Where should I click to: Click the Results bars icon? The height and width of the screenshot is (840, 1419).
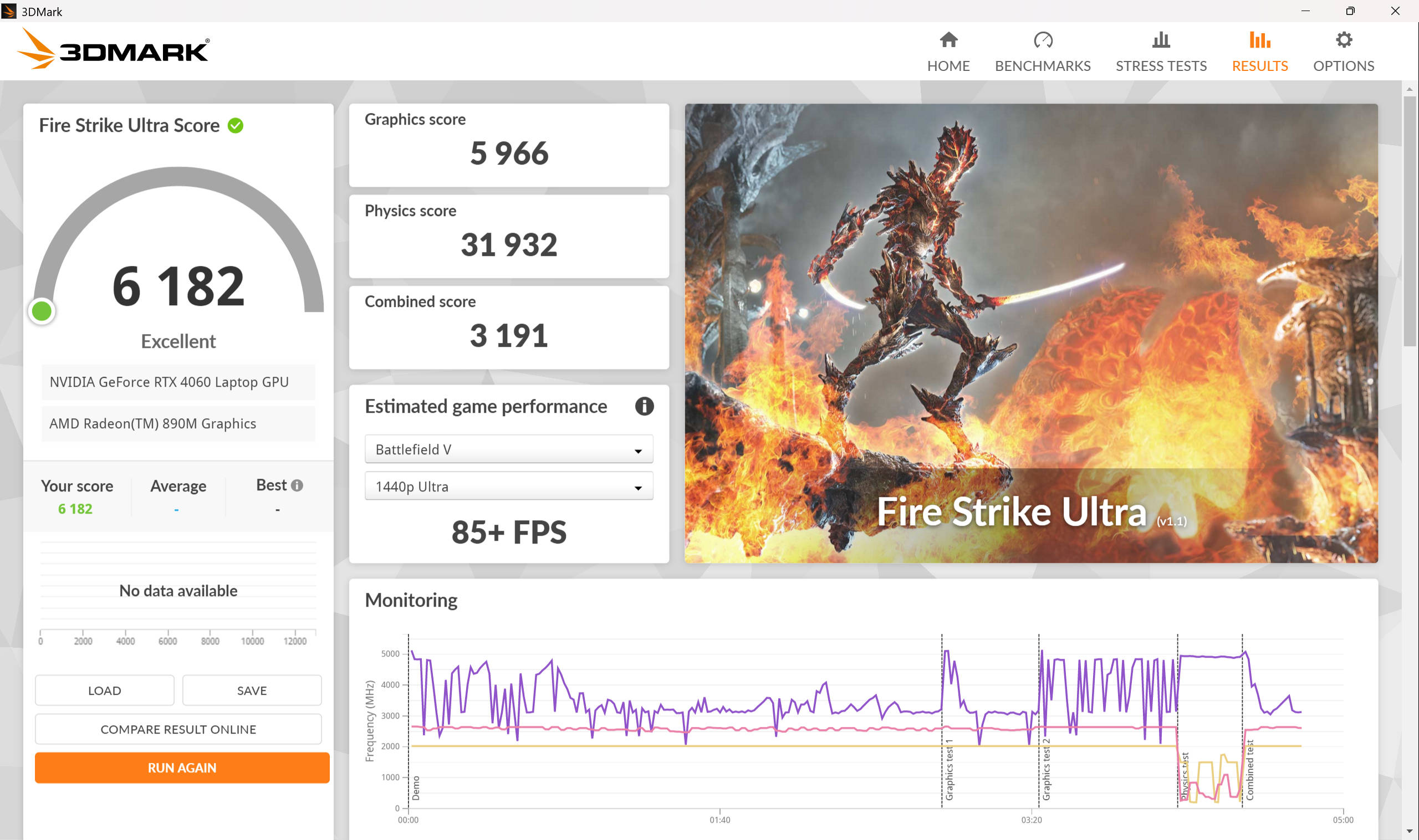click(x=1259, y=40)
